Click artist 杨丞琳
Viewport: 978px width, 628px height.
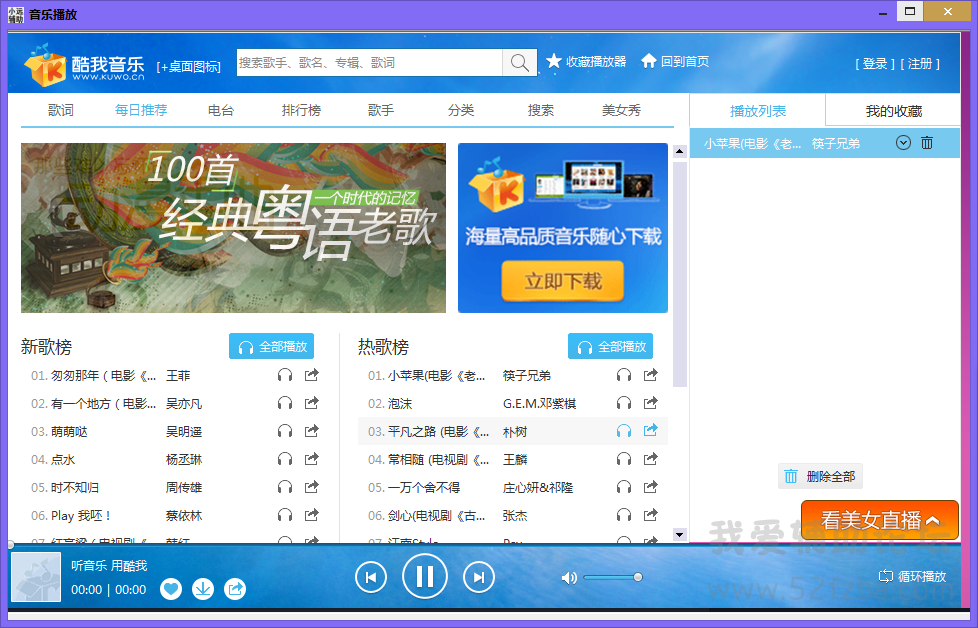point(184,460)
